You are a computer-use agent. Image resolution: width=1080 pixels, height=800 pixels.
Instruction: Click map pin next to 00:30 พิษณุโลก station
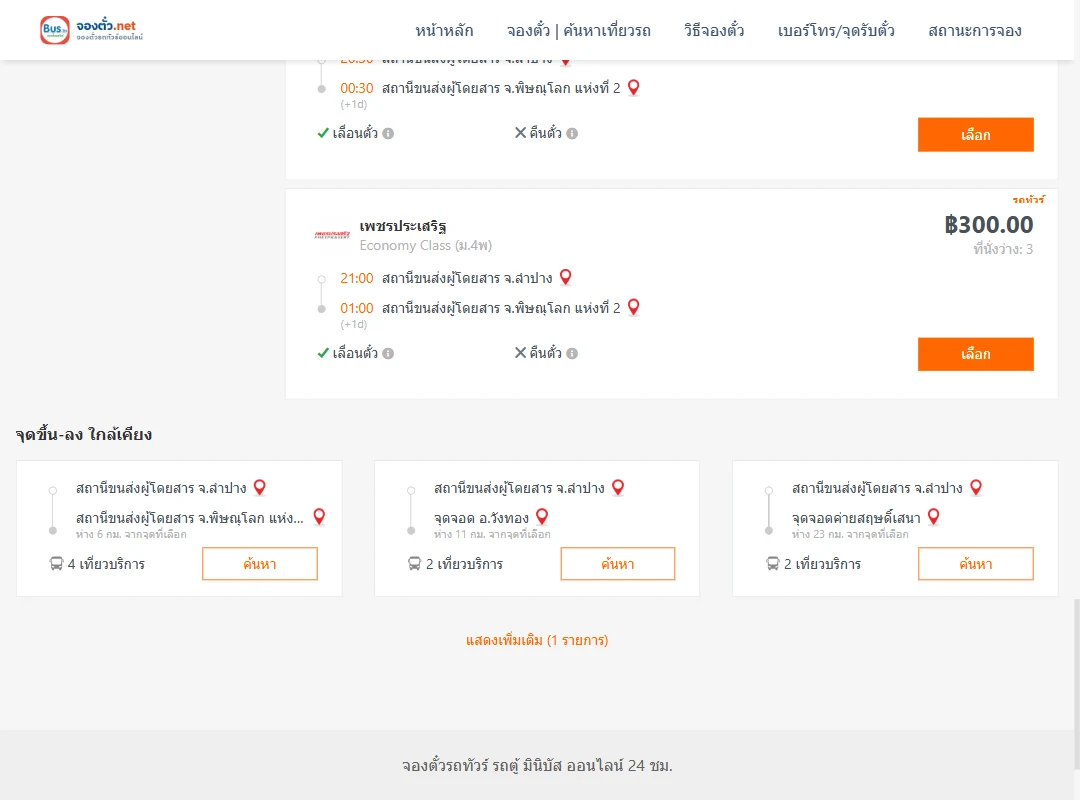coord(634,88)
